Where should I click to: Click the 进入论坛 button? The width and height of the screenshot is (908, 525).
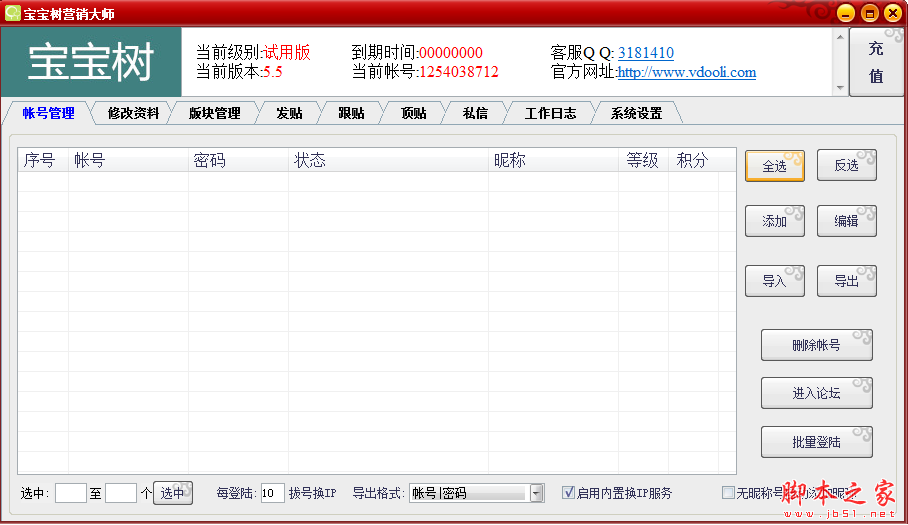(817, 394)
